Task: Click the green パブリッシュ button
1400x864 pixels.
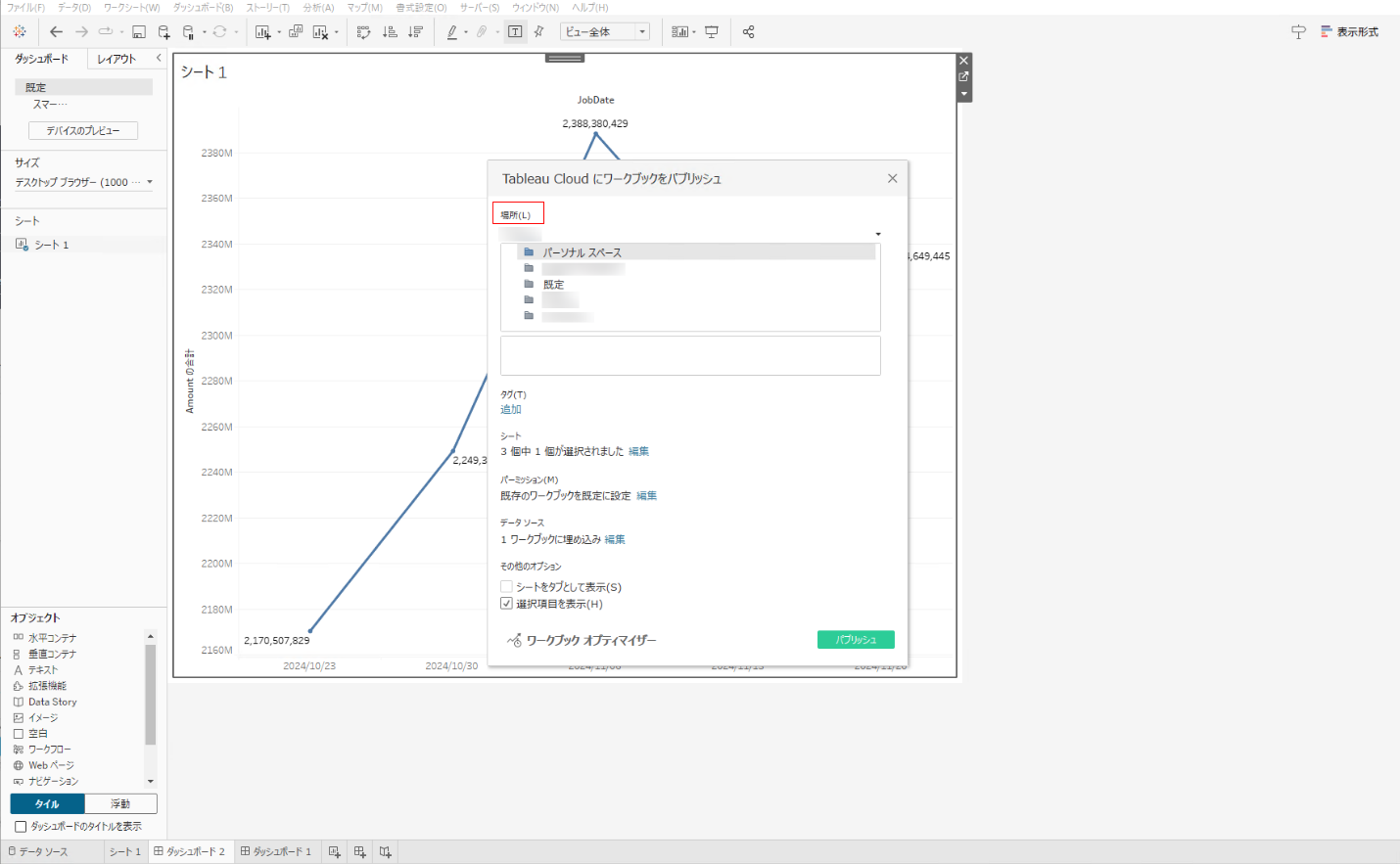Action: pyautogui.click(x=856, y=640)
